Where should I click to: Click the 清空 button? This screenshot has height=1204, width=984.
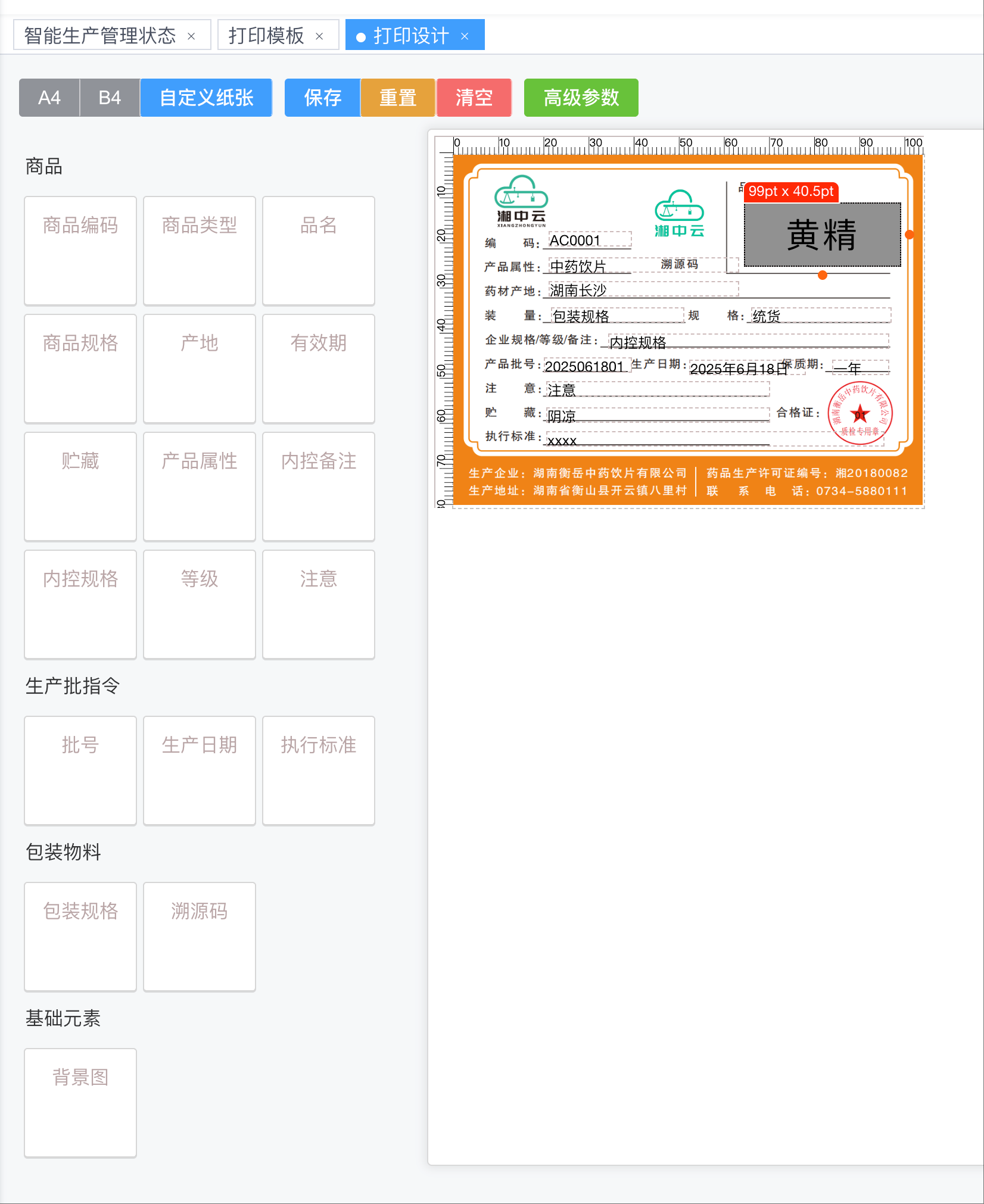coord(474,98)
